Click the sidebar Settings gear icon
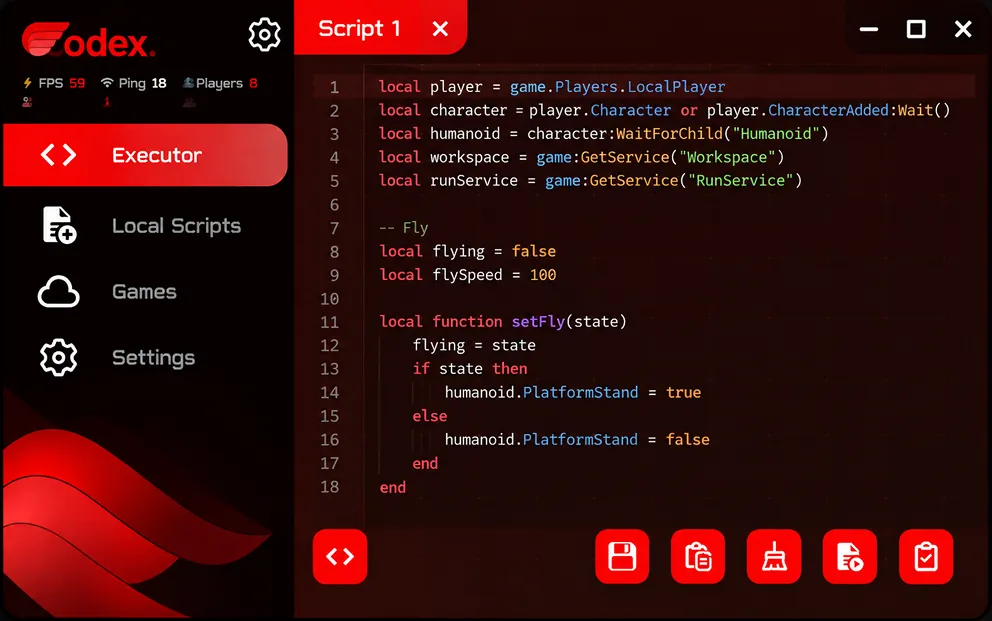992x621 pixels. click(58, 357)
